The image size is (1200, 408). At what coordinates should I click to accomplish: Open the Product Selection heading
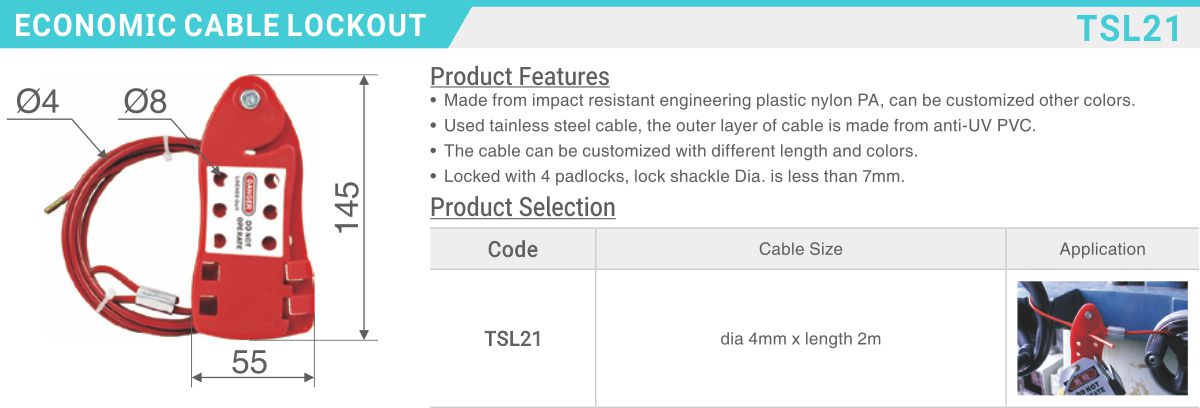point(522,207)
